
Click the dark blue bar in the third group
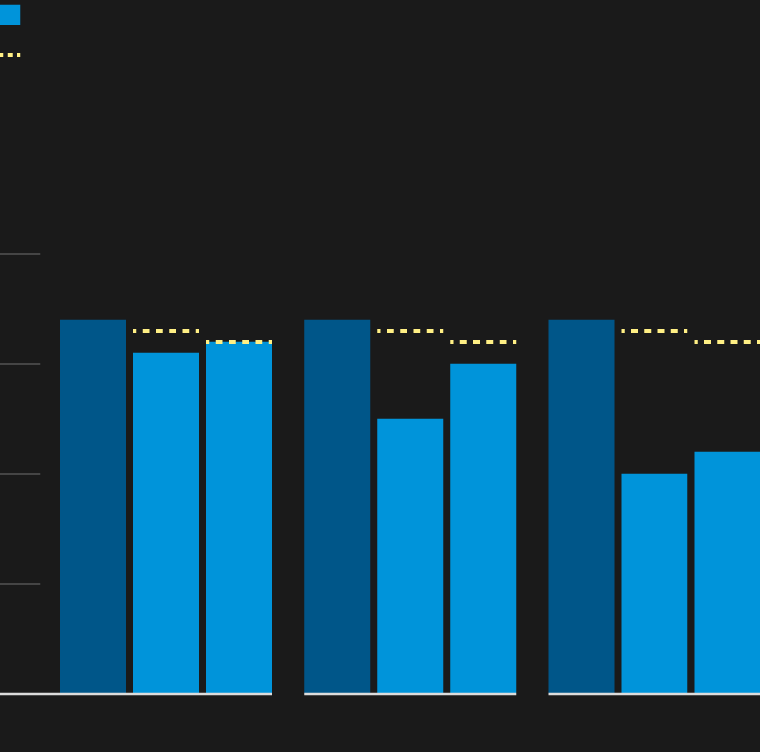[581, 506]
